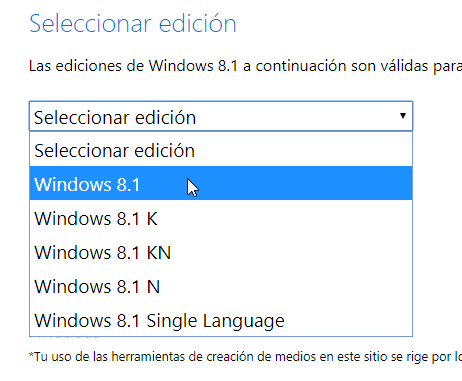Pick Windows 8.1 Single Language option
Viewport: 462px width, 381px height.
click(221, 320)
